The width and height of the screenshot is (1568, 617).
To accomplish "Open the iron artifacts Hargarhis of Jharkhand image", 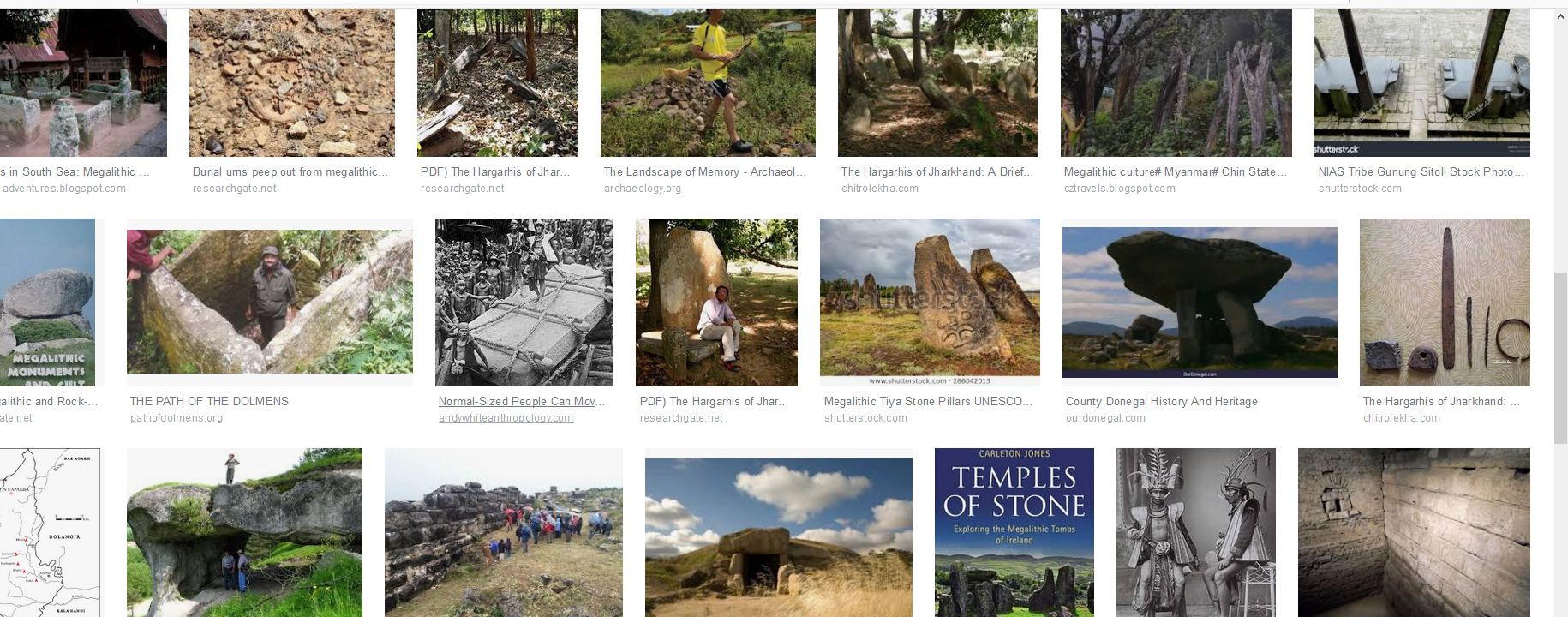I will pos(1445,303).
